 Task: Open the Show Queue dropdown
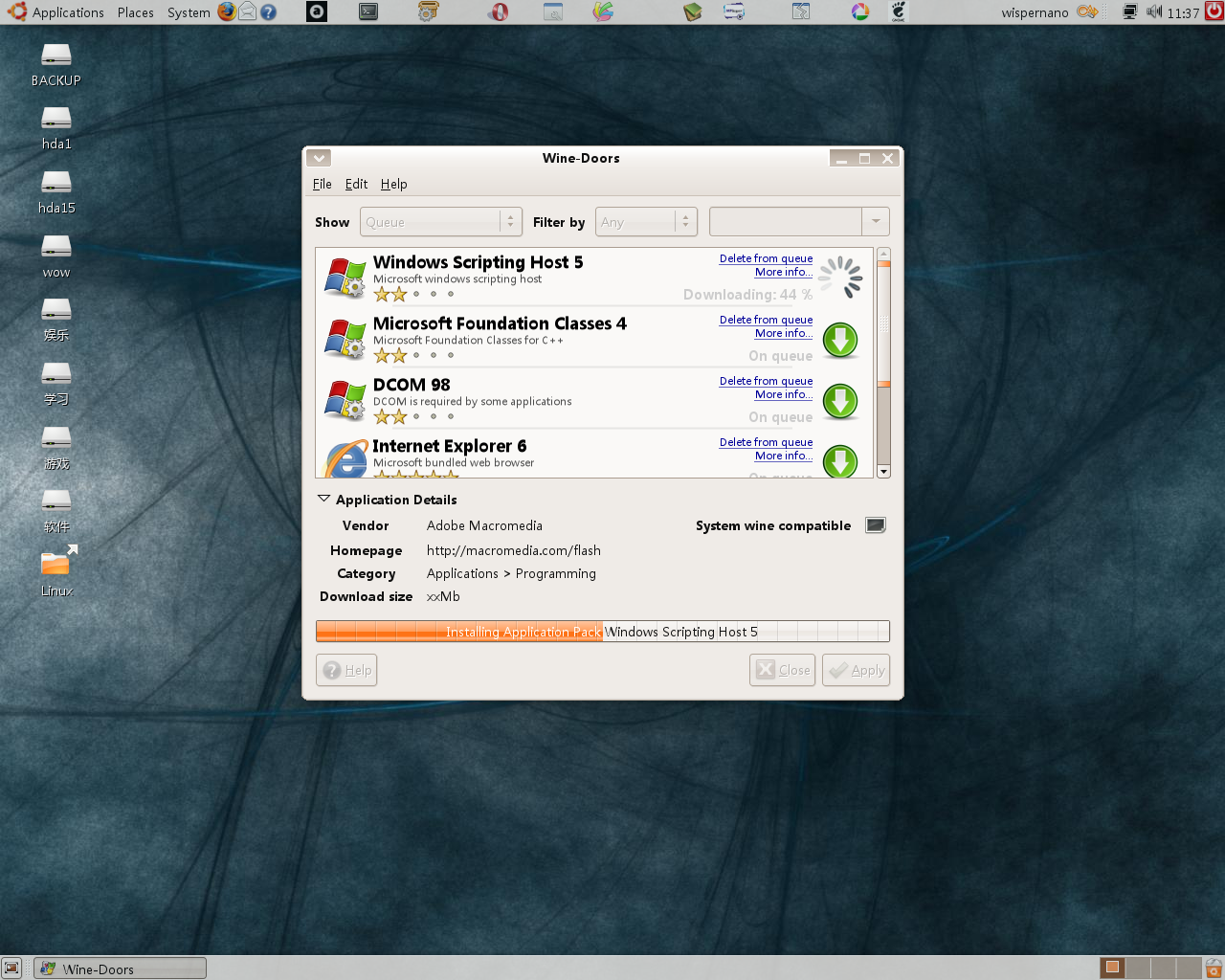tap(441, 222)
